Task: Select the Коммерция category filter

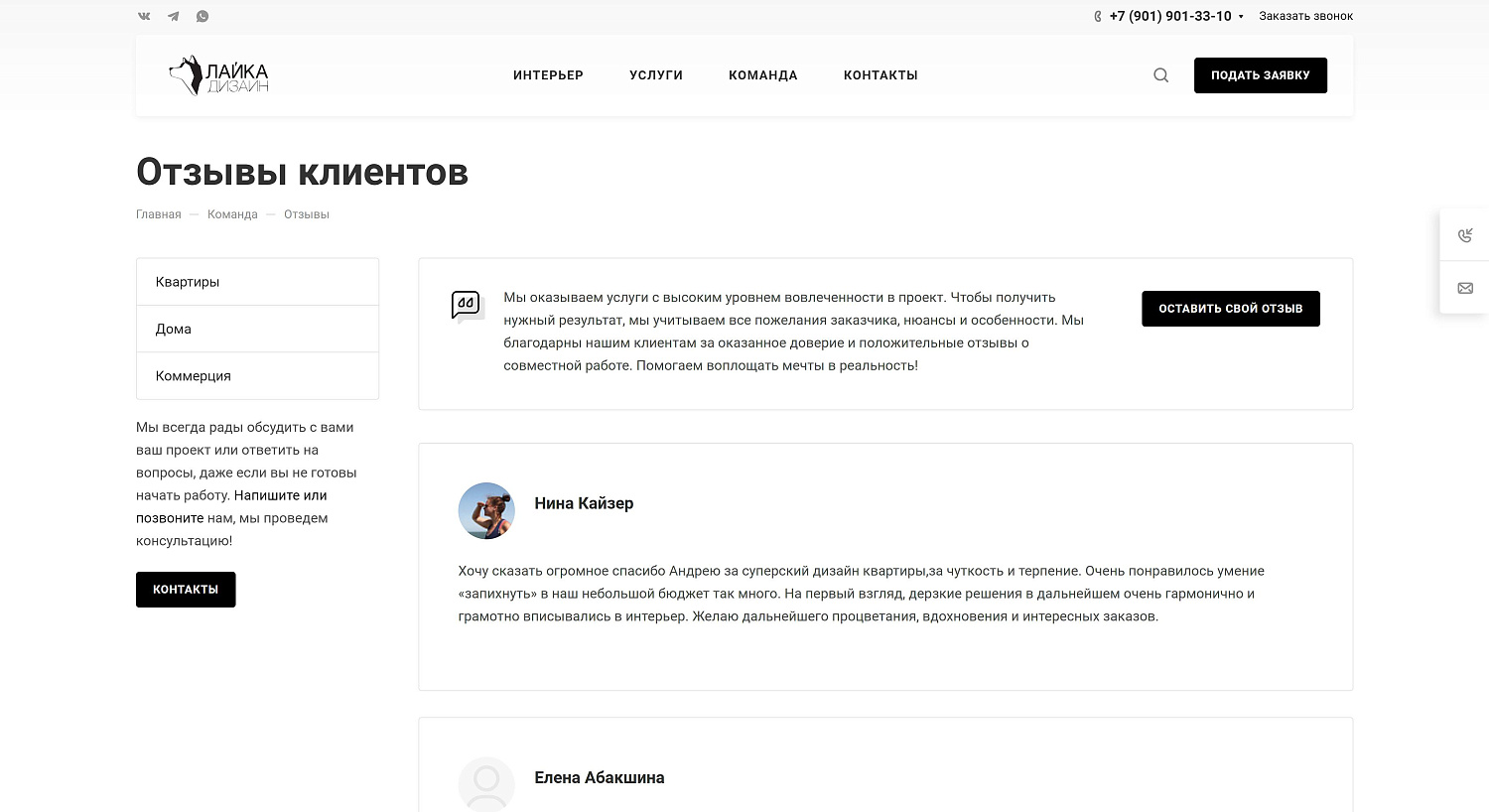Action: pos(193,375)
